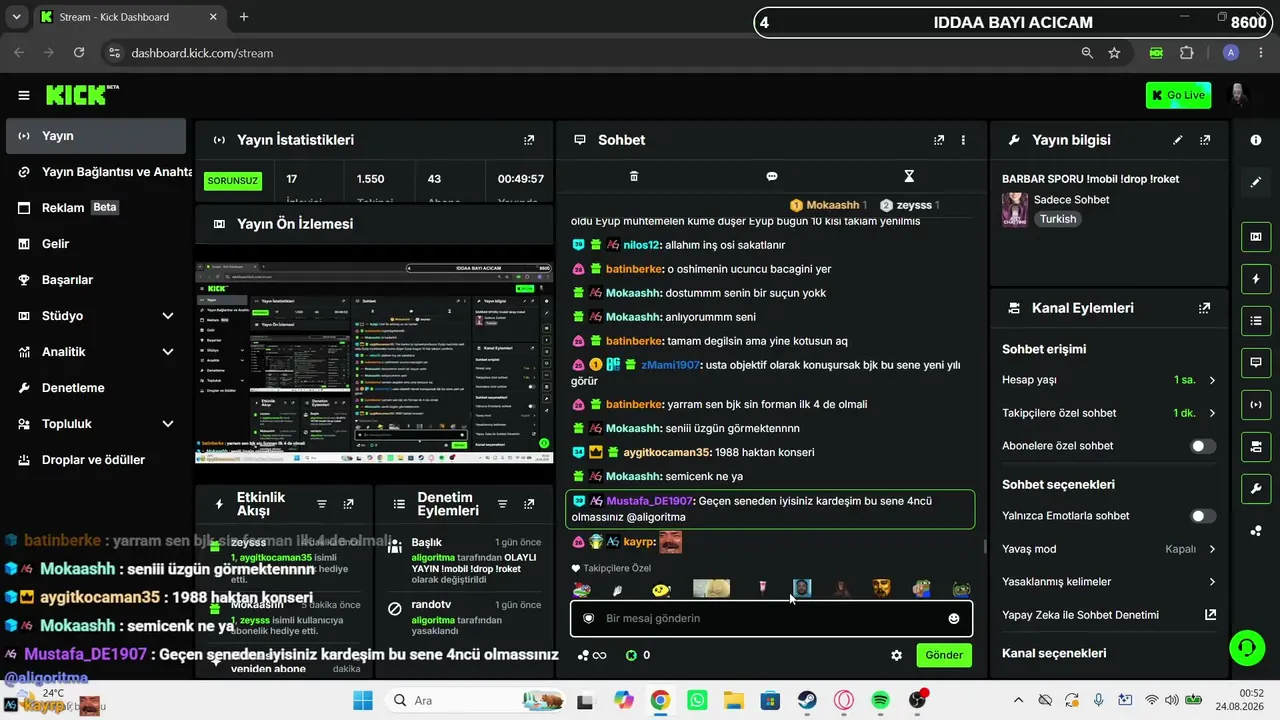Screen dimensions: 1280x720
Task: Expand the Stüdyo sidebar section
Action: (168, 316)
